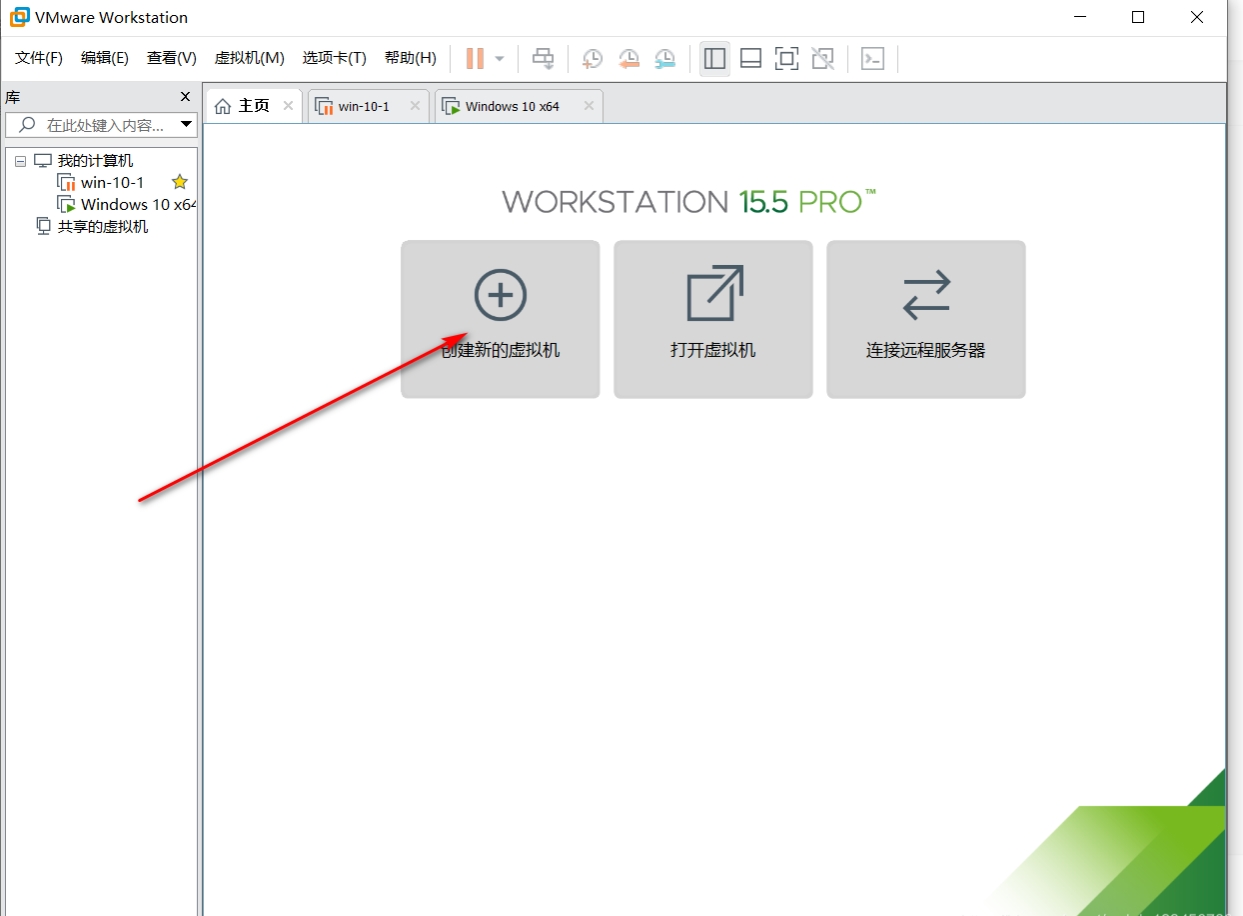The image size is (1243, 916).
Task: Enter full screen mode icon
Action: coord(787,59)
